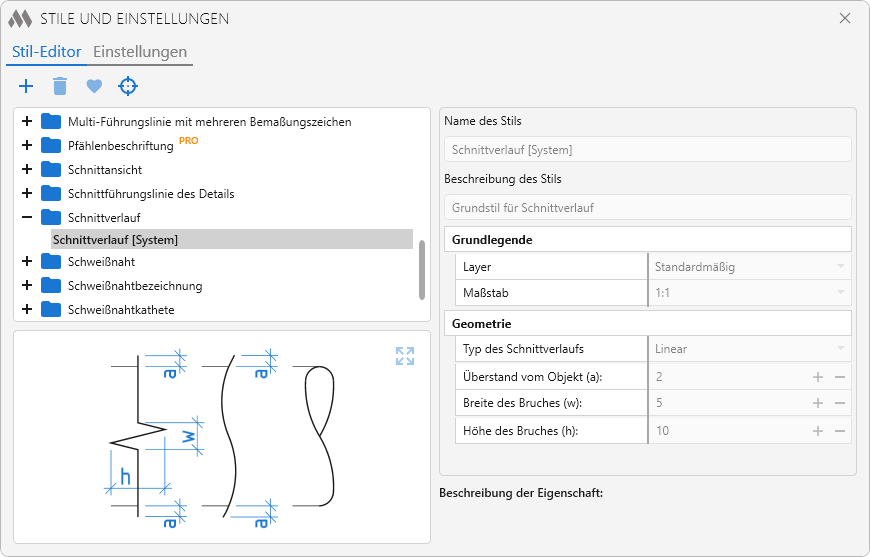The image size is (870, 557).
Task: Collapse the Schnittverlauf tree folder
Action: (27, 218)
